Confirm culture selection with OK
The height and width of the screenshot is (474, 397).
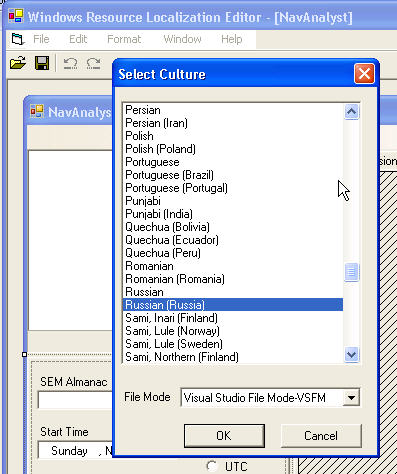[224, 436]
